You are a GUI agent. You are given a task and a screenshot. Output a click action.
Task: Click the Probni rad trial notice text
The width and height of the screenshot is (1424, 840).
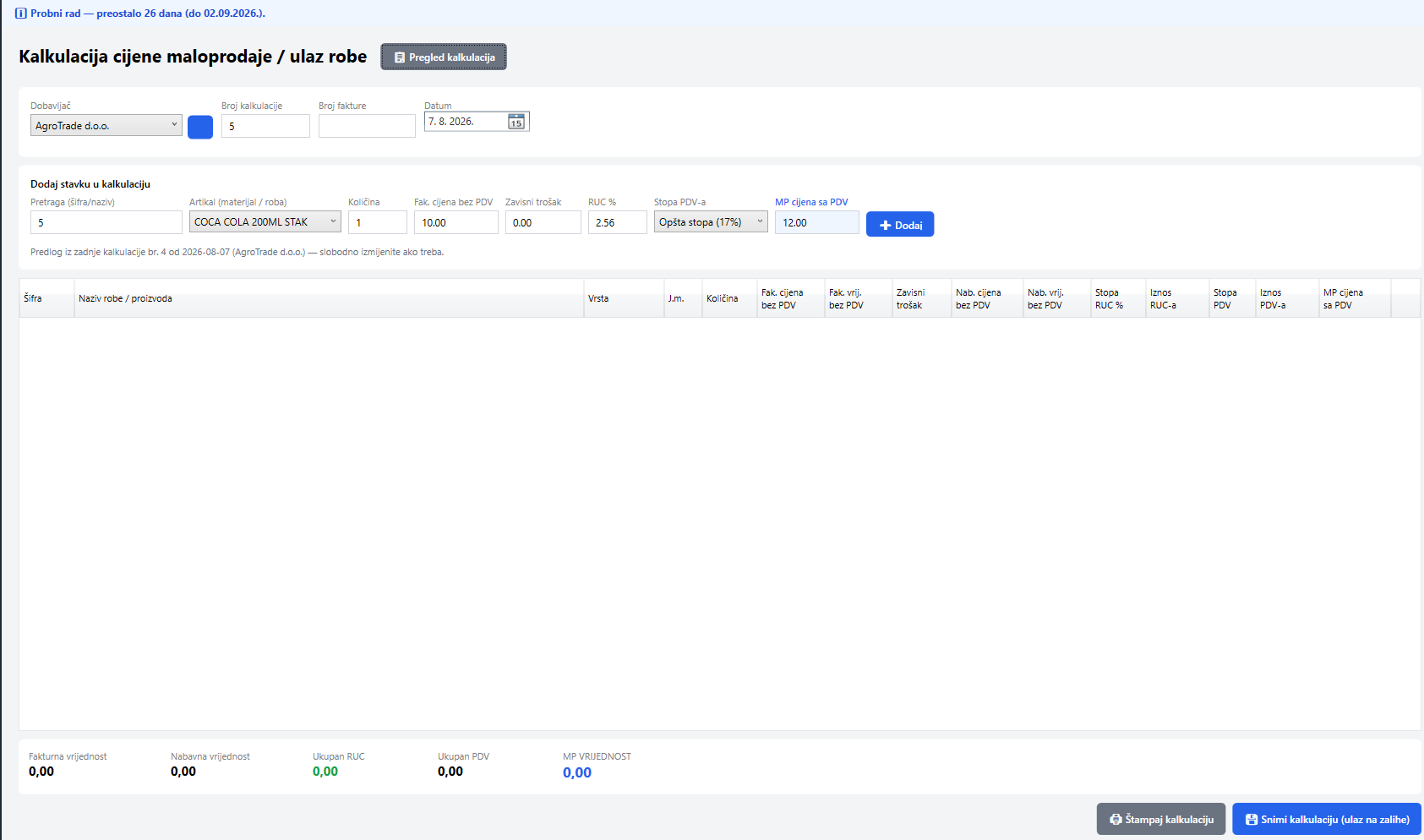(x=148, y=14)
